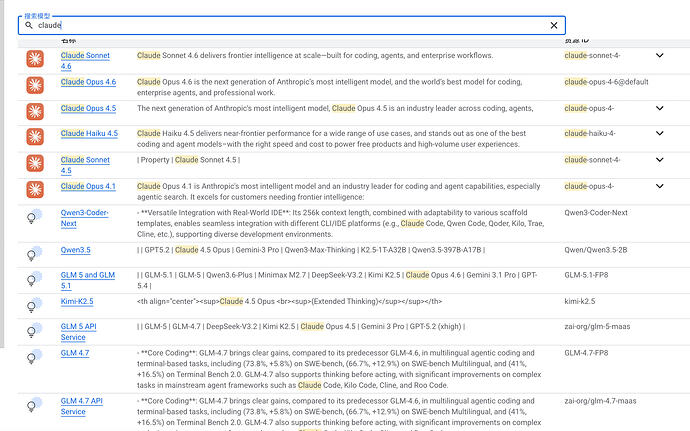The height and width of the screenshot is (431, 690).
Task: Expand the Claude Opus 4.1 row chevron
Action: (x=659, y=186)
